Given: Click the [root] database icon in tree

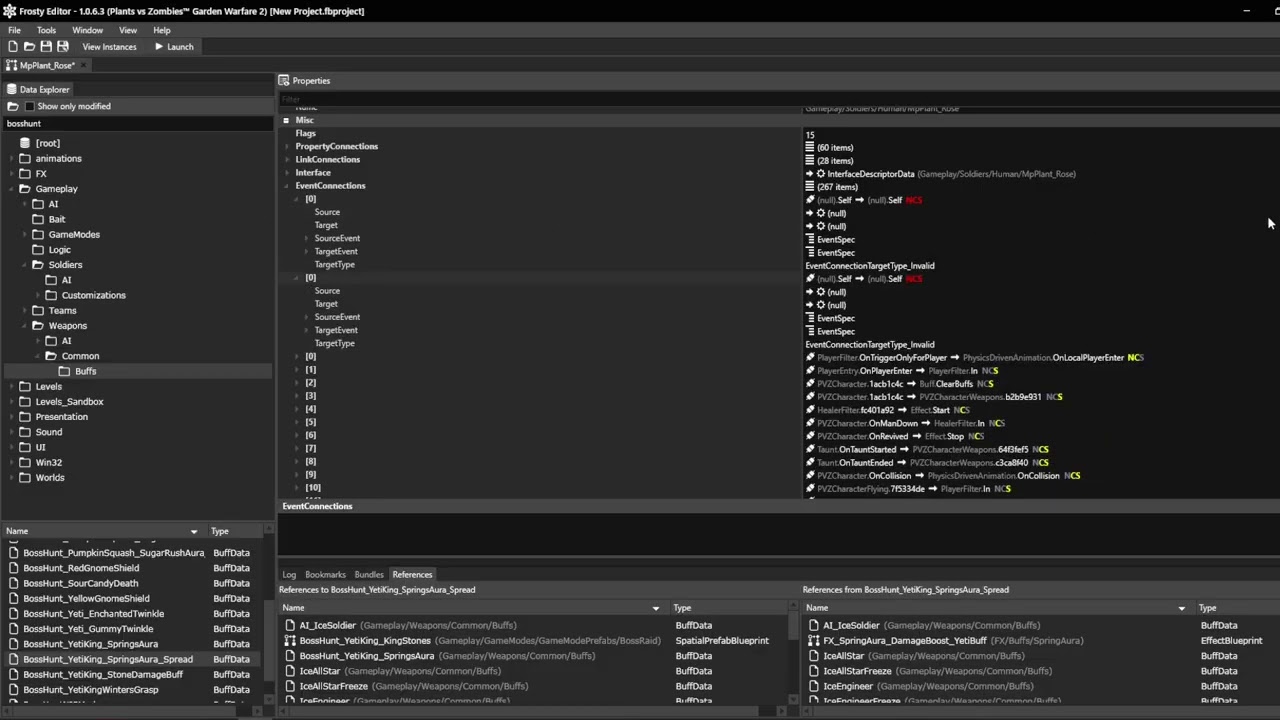Looking at the screenshot, I should coord(25,143).
